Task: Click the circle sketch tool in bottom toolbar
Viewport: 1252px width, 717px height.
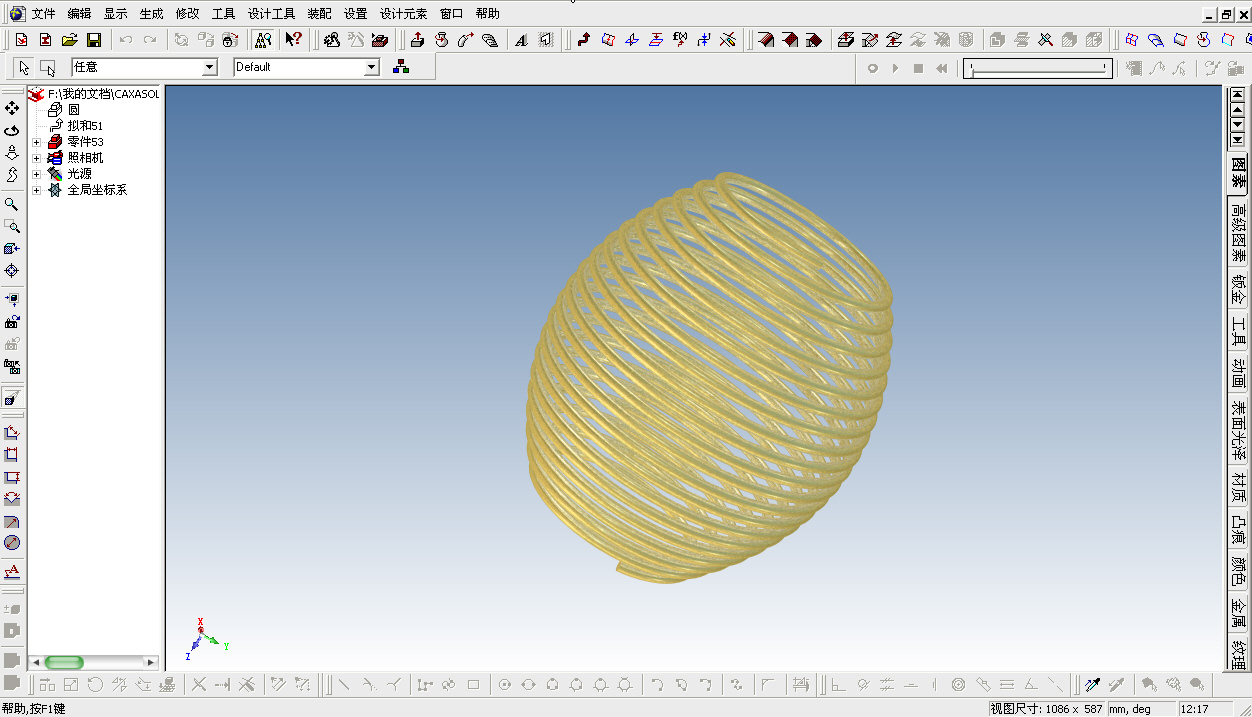Action: 504,685
